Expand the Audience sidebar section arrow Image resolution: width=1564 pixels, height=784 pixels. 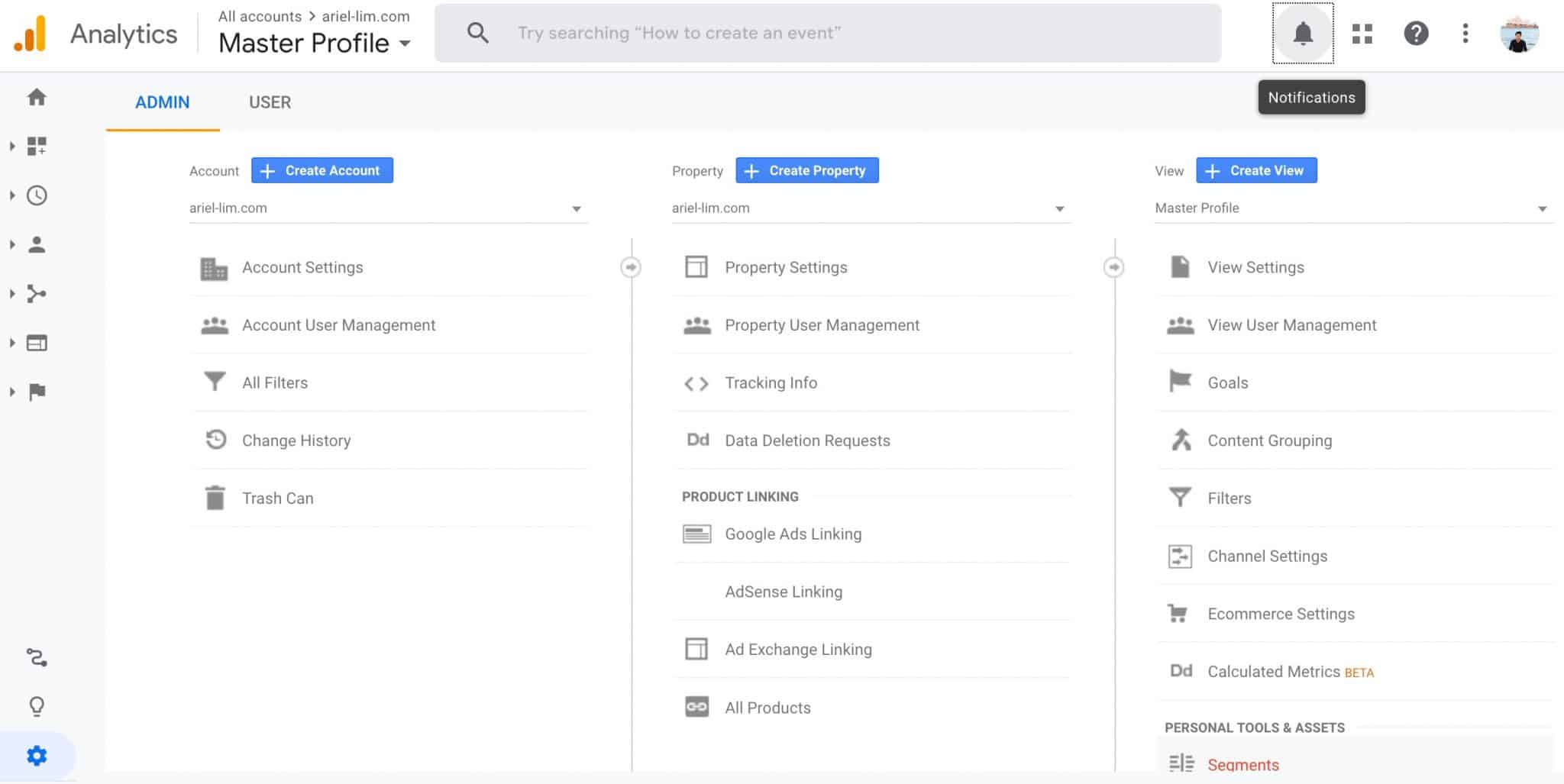(x=12, y=244)
